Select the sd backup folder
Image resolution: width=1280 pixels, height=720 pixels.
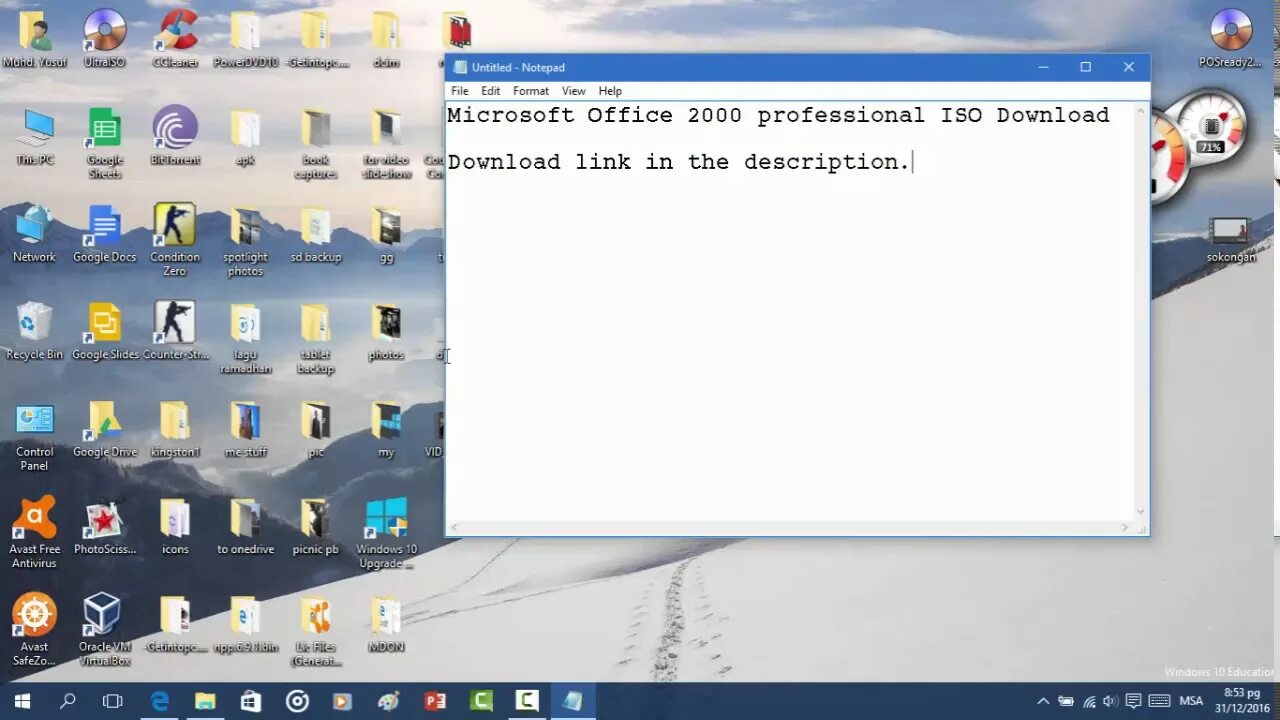316,234
